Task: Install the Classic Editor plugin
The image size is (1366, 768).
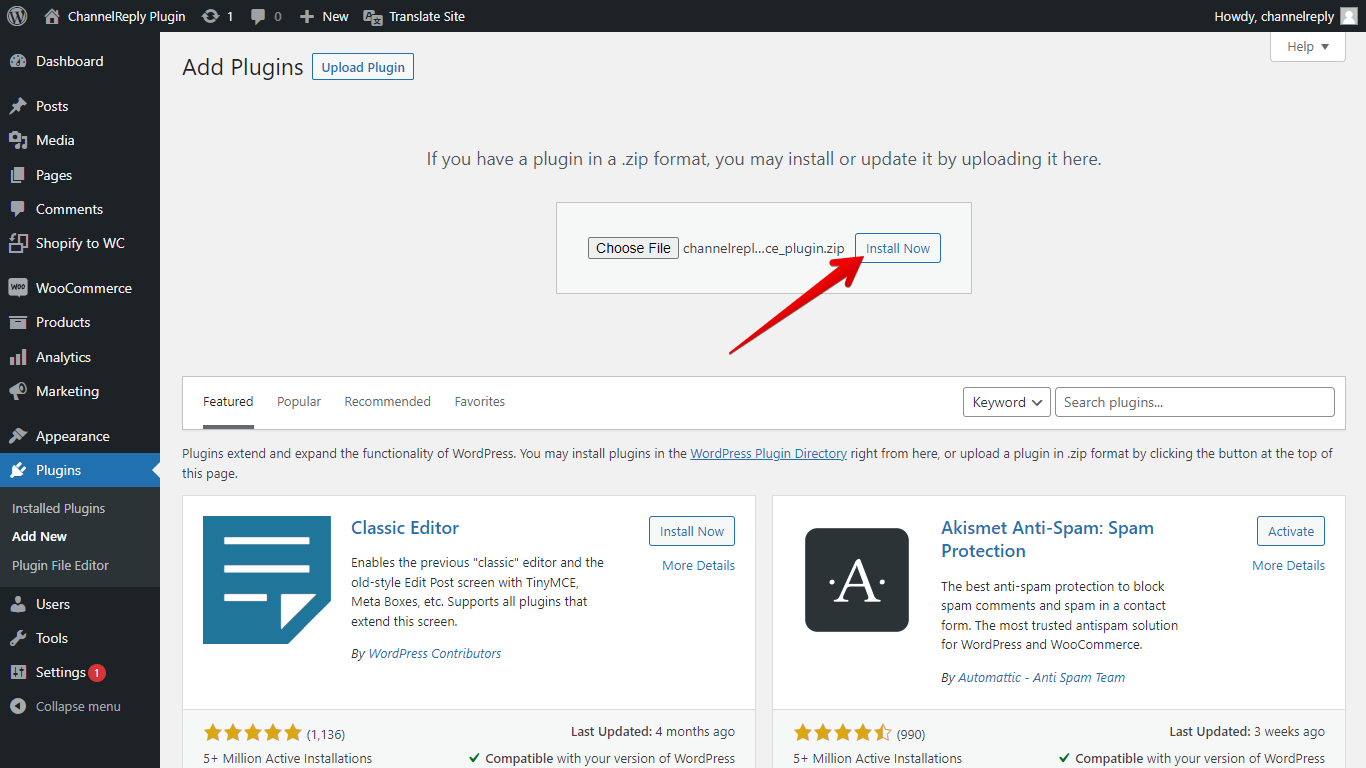Action: [692, 531]
